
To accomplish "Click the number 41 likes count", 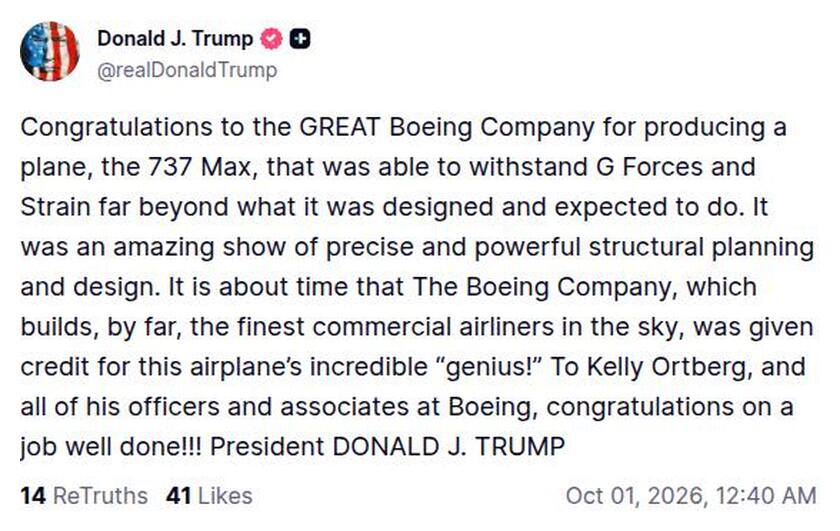I will (178, 496).
